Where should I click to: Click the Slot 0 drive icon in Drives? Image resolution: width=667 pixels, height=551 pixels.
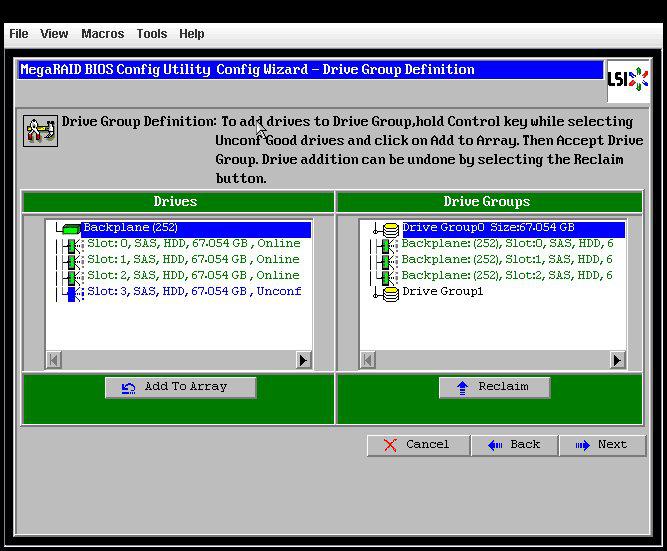71,244
